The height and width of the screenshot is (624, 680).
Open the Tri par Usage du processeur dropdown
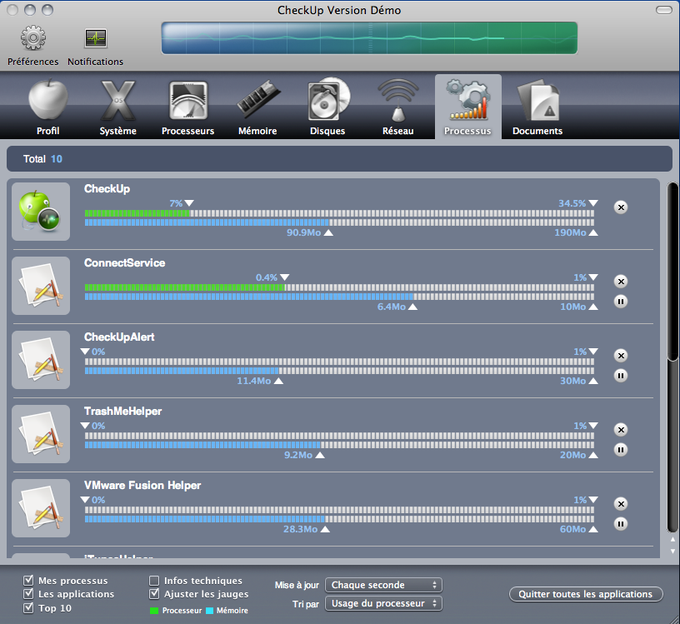tap(384, 603)
